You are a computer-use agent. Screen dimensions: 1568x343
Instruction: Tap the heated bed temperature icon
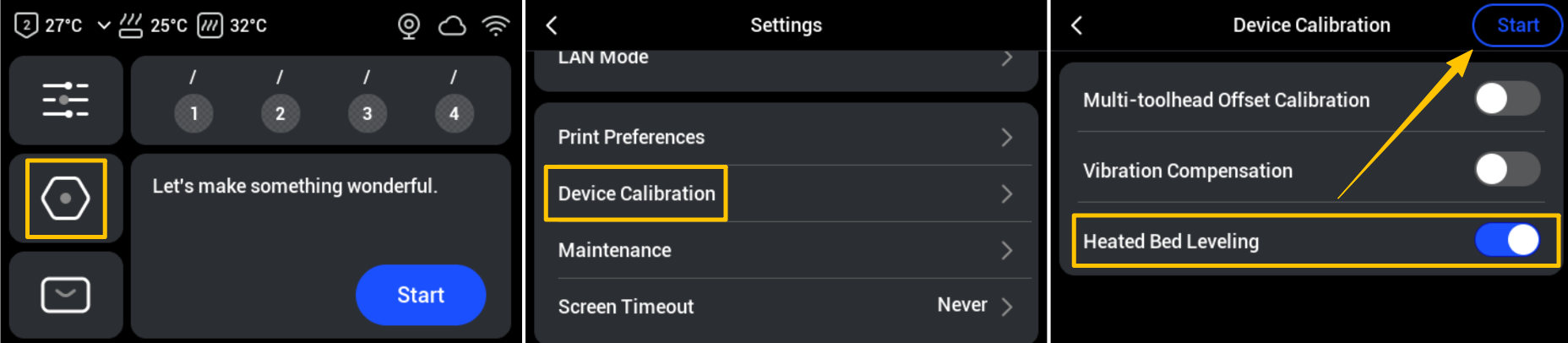pyautogui.click(x=131, y=25)
